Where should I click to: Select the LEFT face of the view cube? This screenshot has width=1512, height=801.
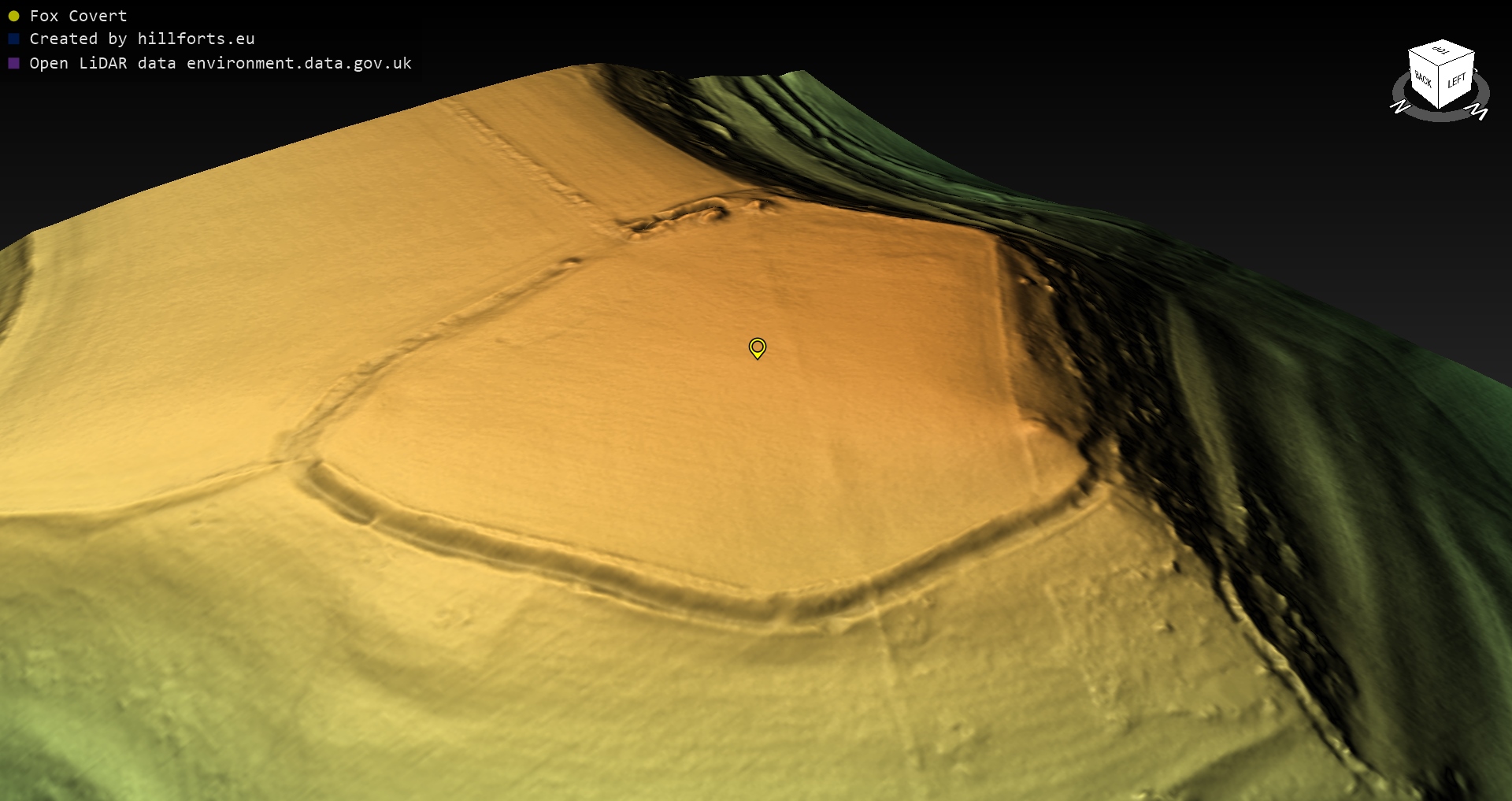point(1456,81)
